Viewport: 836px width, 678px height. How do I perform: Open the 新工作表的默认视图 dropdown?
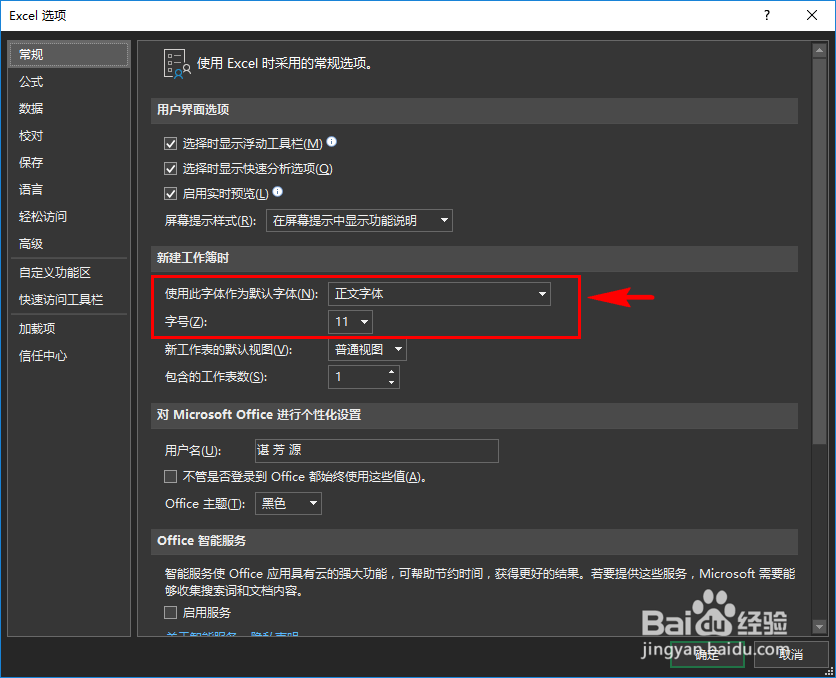click(397, 349)
